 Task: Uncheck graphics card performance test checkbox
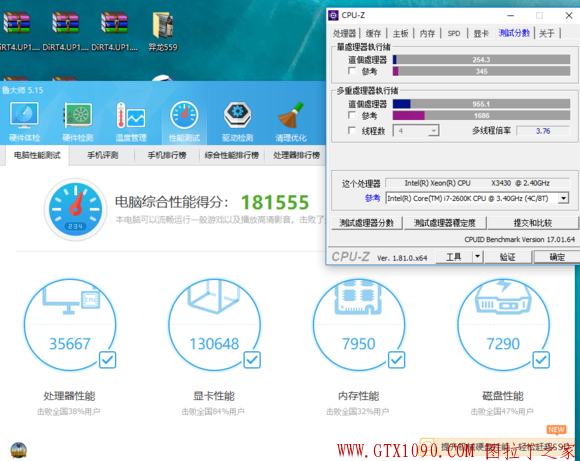coord(252,360)
